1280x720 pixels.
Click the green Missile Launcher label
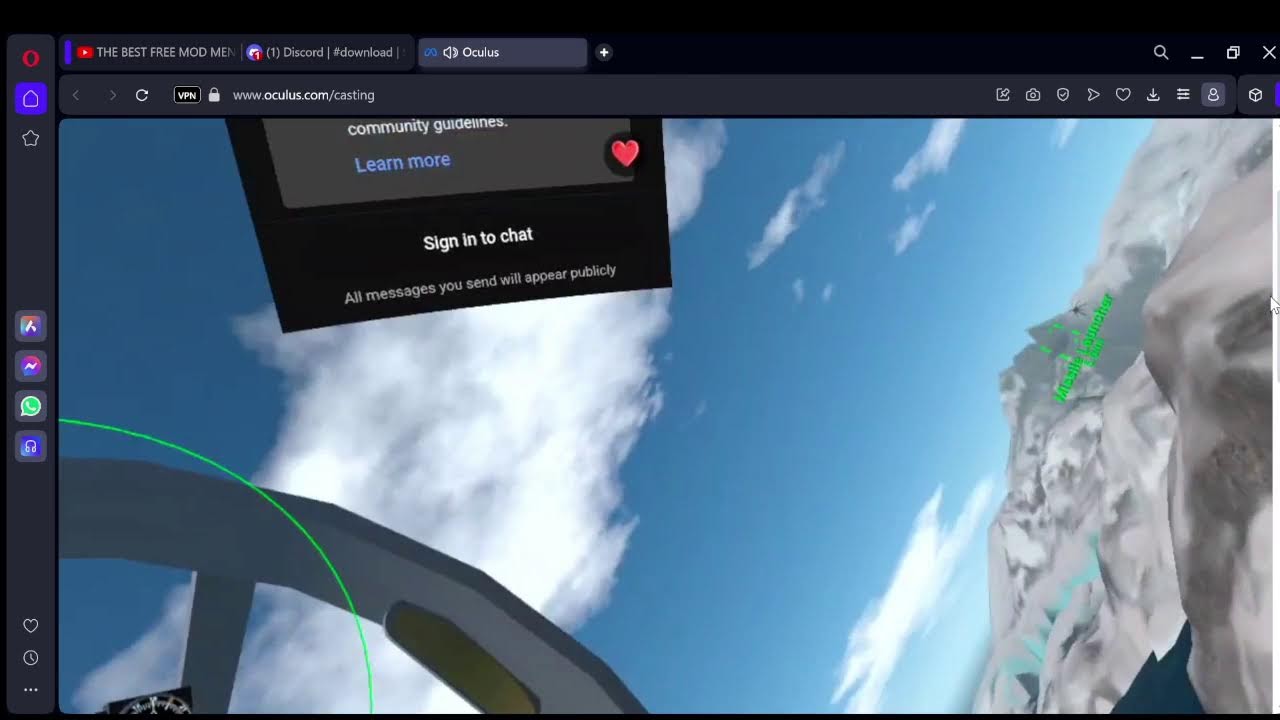pos(1084,347)
